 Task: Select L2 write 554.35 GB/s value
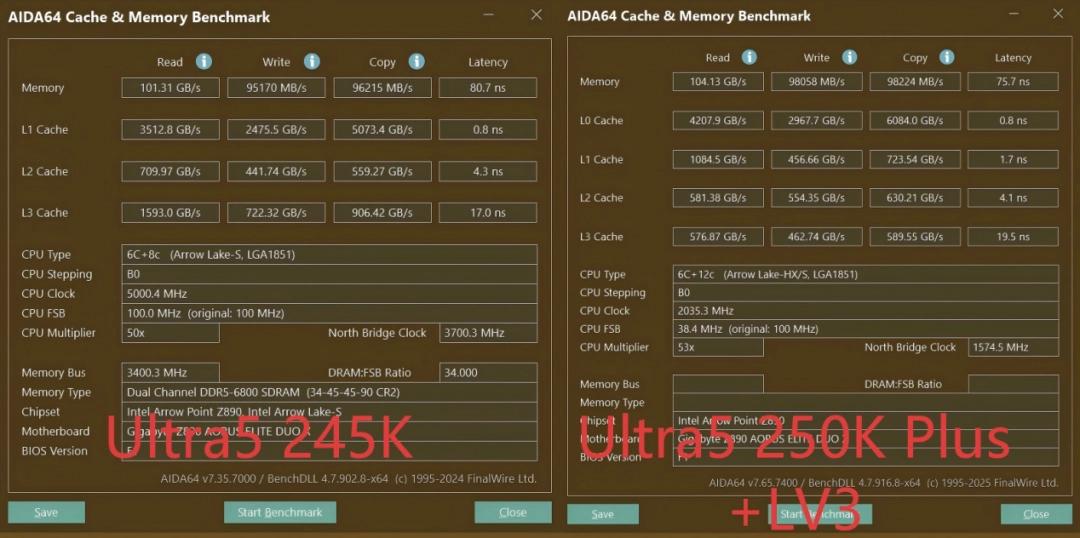click(816, 198)
